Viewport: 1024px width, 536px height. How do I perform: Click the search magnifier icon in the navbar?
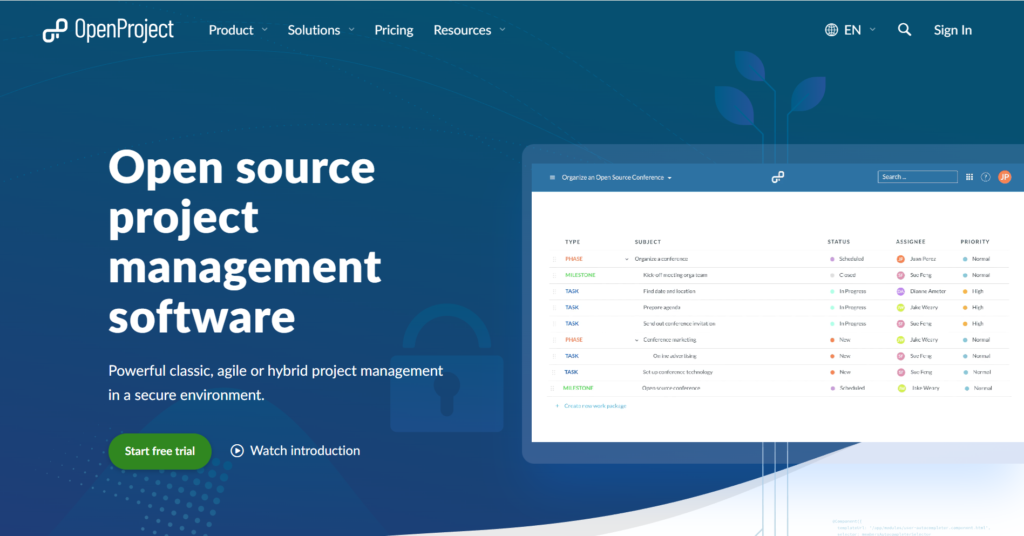tap(904, 30)
